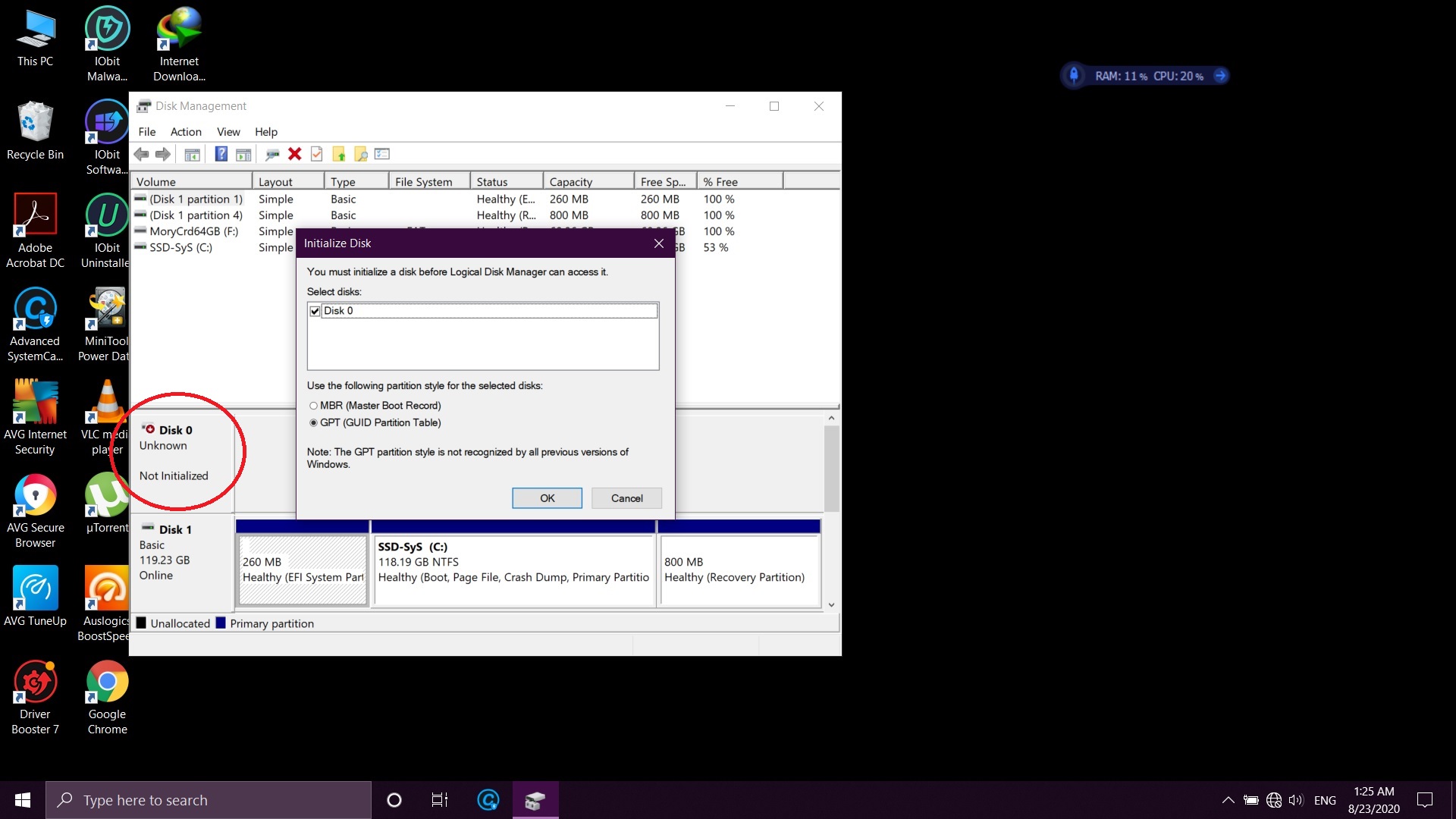
Task: Click the Properties checkmark page icon
Action: 317,155
